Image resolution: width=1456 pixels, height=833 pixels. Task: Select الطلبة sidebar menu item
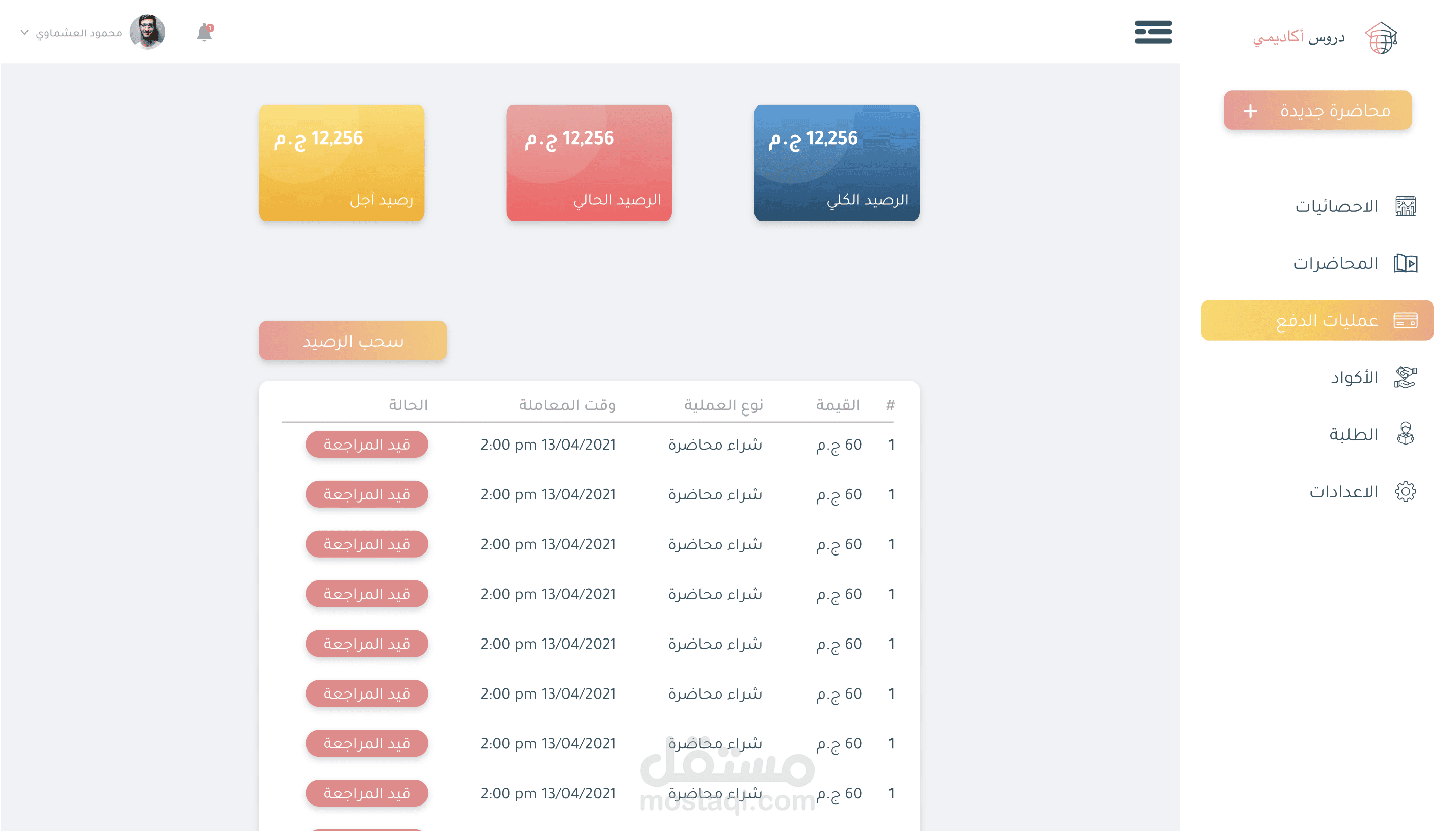click(x=1353, y=434)
